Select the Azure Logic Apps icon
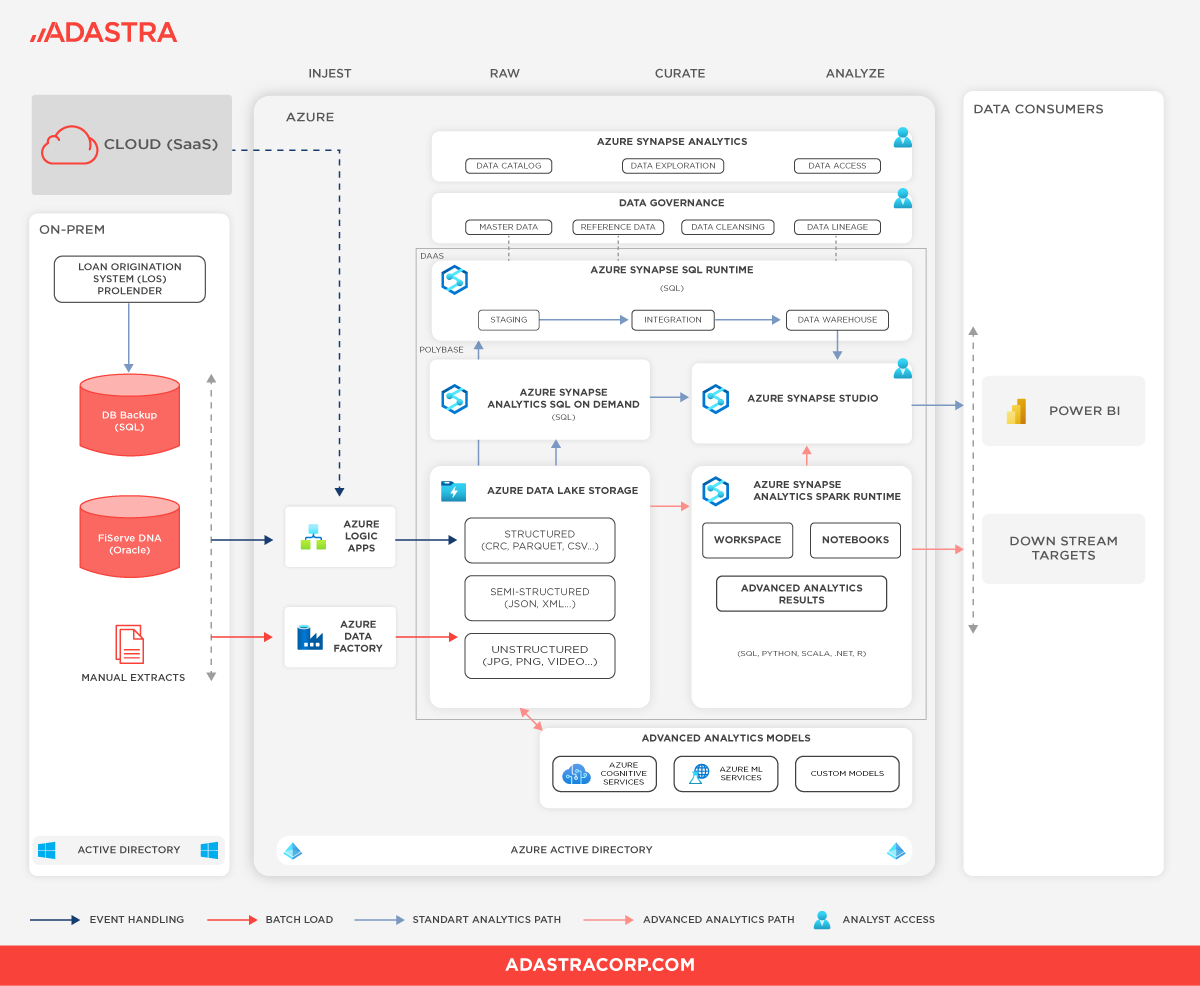 [x=312, y=537]
